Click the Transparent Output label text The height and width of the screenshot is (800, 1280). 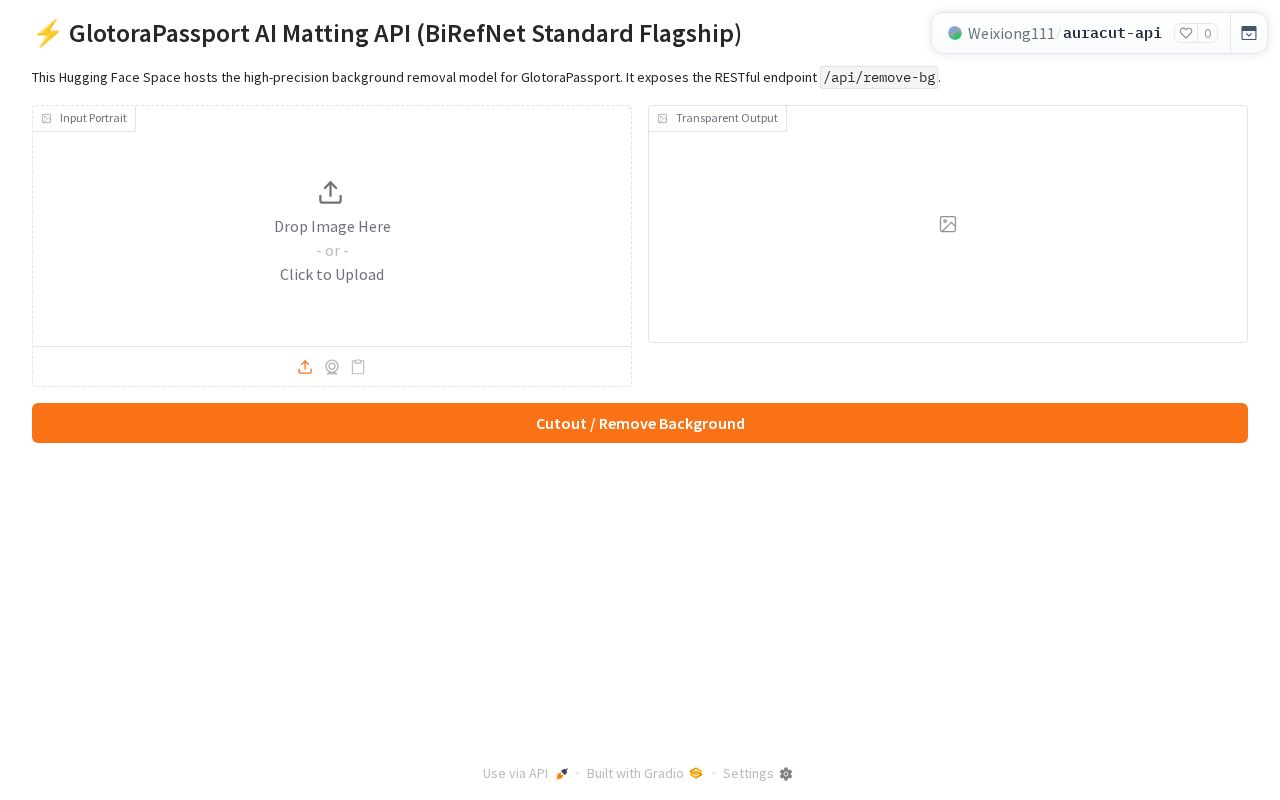(727, 118)
